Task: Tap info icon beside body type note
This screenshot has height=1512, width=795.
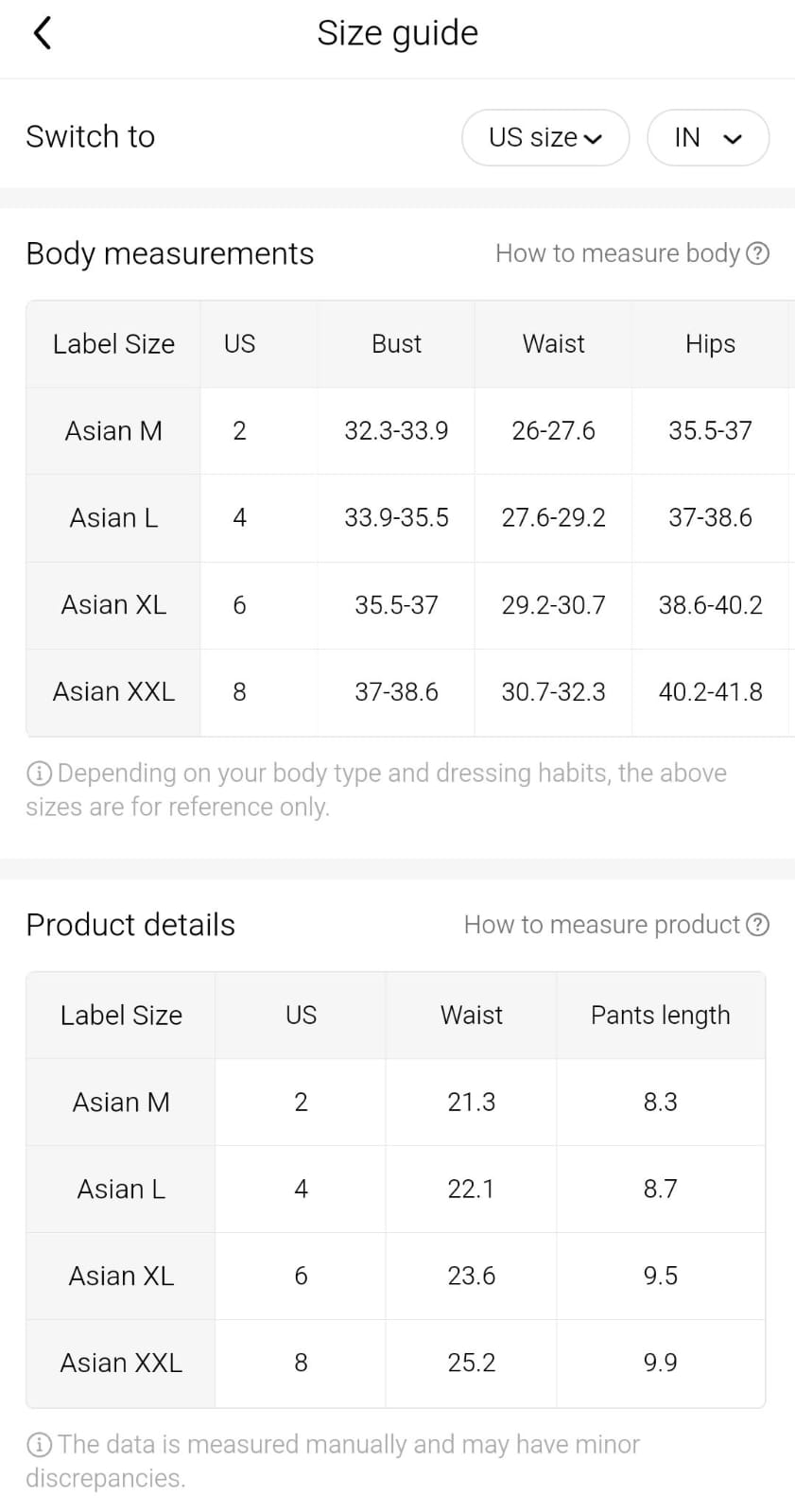Action: [39, 774]
